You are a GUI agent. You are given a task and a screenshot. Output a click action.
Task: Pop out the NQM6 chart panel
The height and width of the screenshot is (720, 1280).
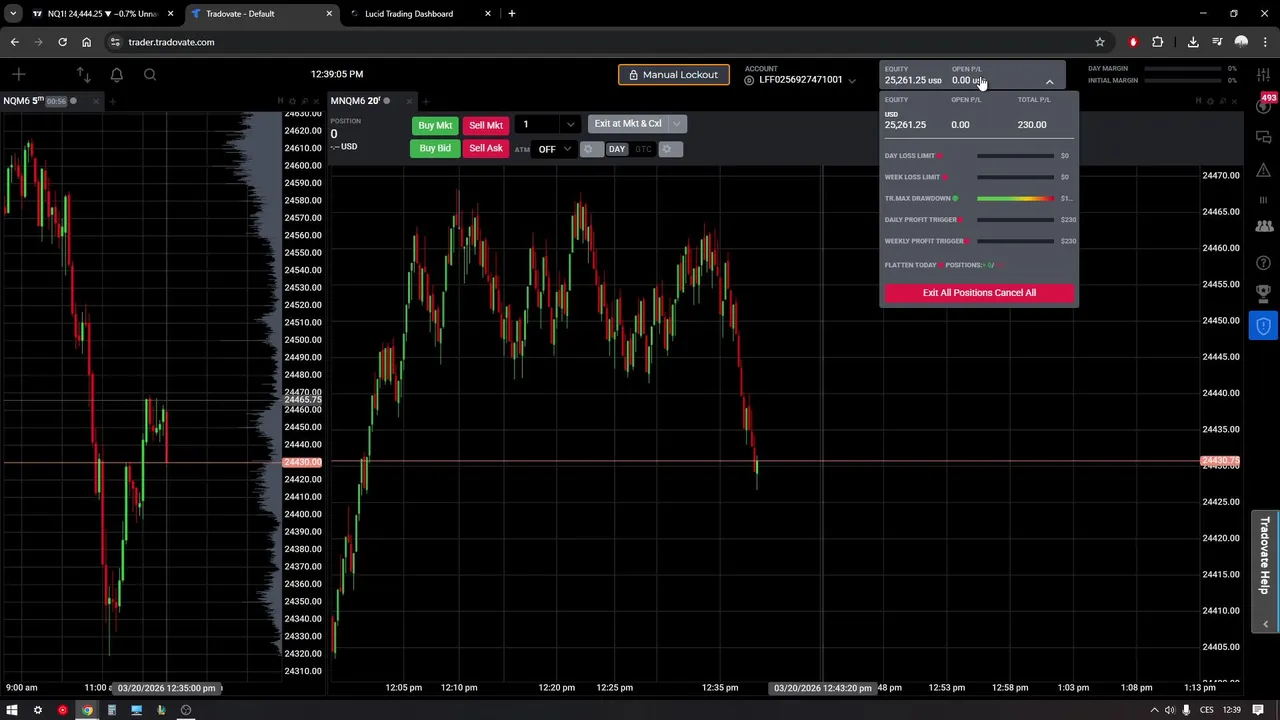click(304, 101)
